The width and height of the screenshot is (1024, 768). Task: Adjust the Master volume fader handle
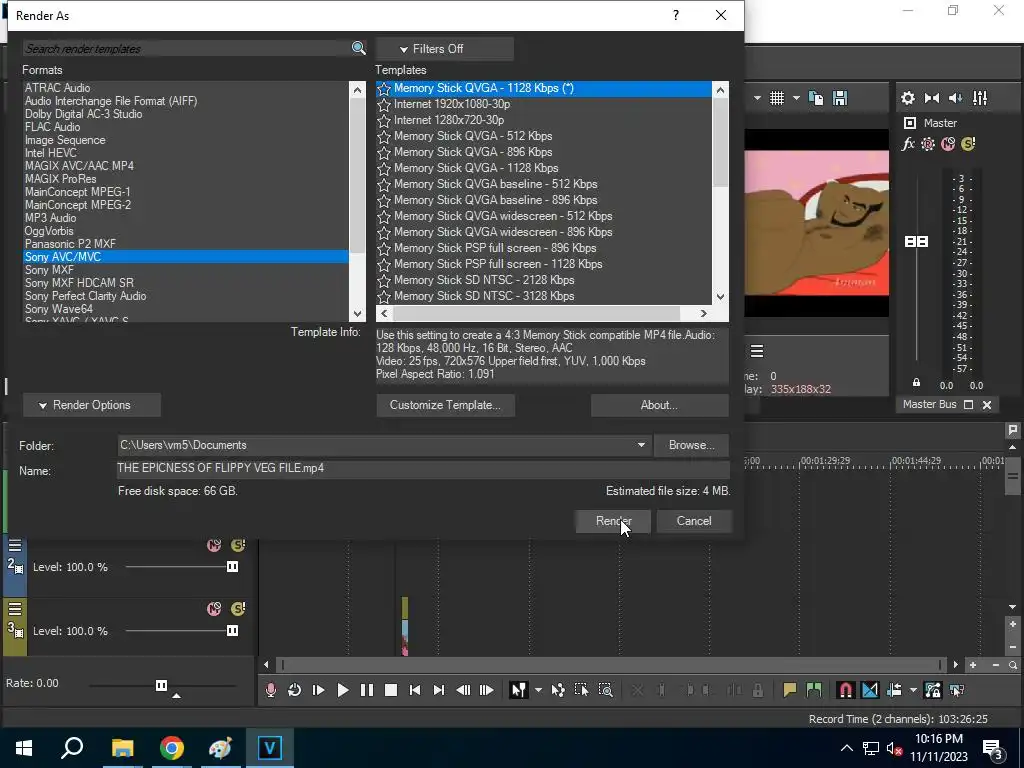(x=916, y=242)
